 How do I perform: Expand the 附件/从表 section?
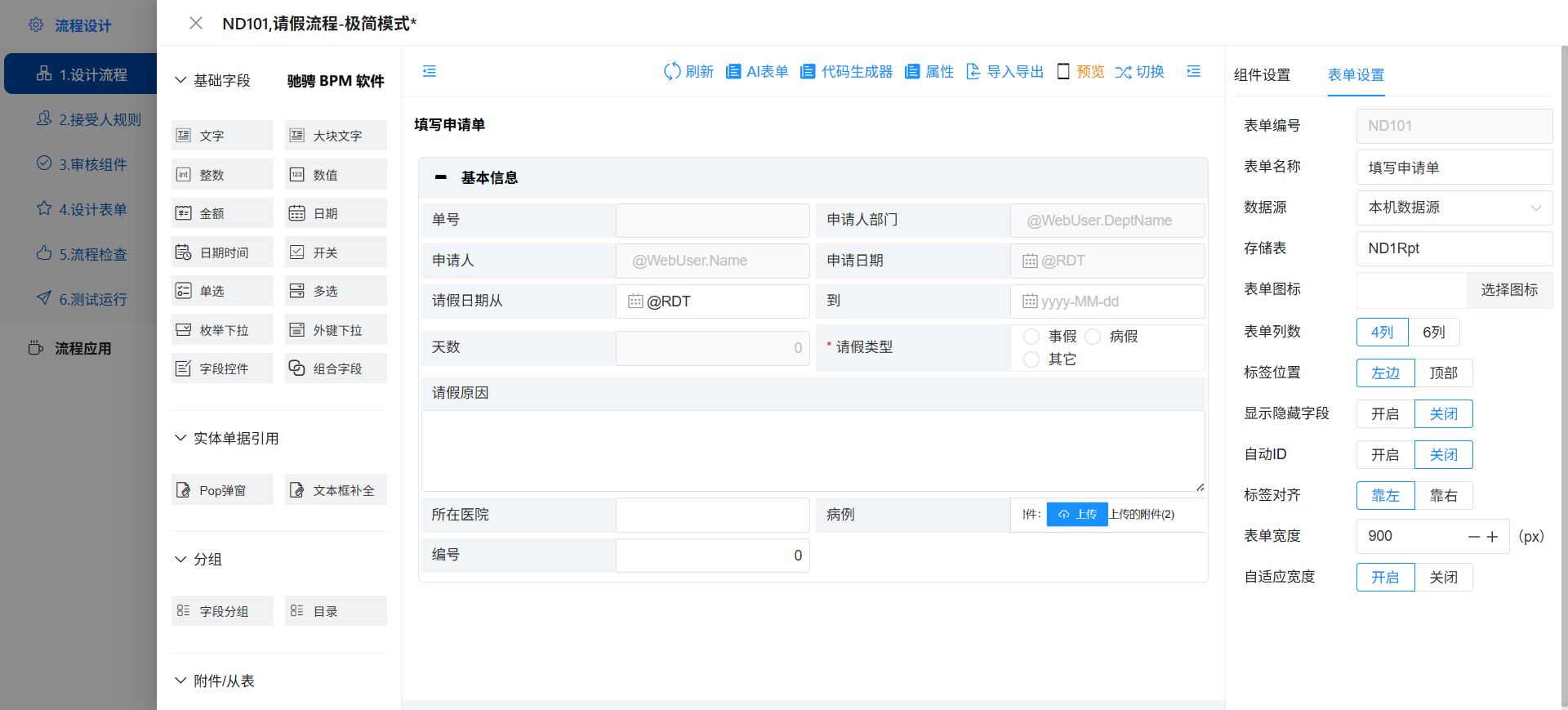click(180, 681)
